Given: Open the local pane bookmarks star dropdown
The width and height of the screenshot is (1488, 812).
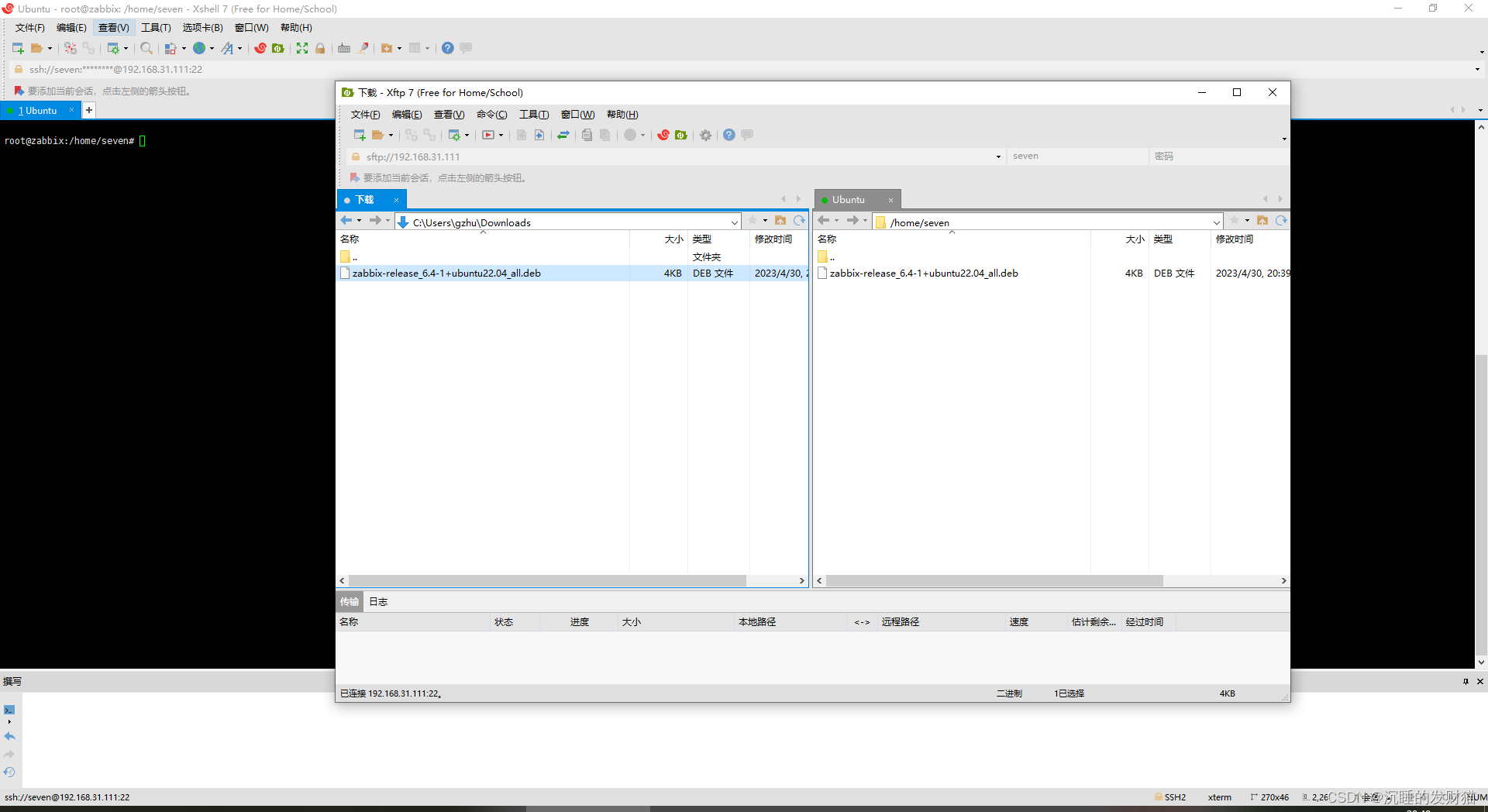Looking at the screenshot, I should pyautogui.click(x=765, y=221).
